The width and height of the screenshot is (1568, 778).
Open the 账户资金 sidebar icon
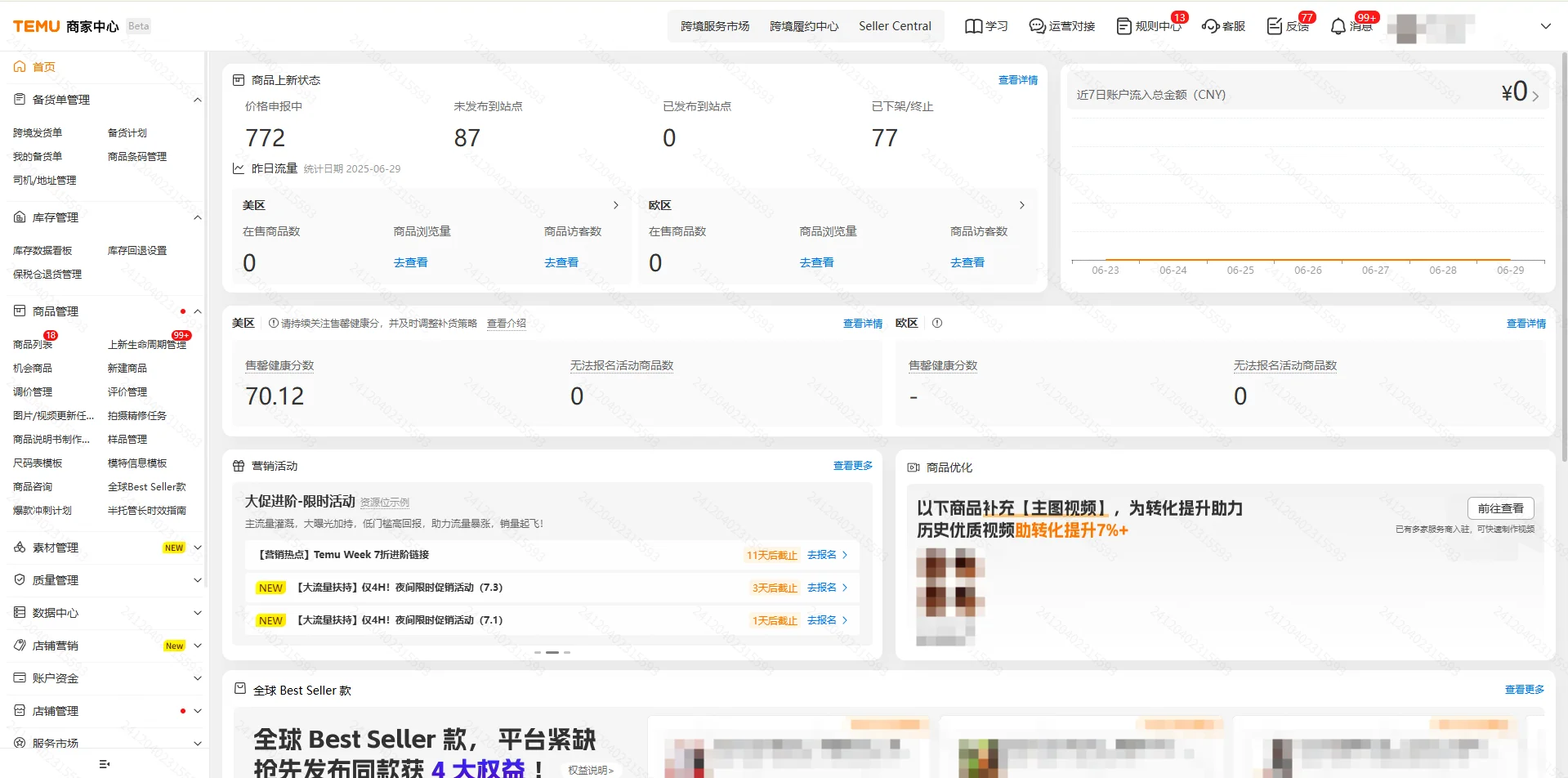[19, 677]
